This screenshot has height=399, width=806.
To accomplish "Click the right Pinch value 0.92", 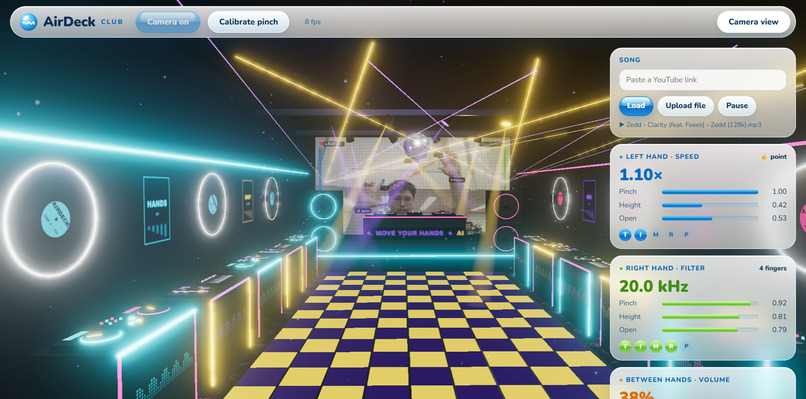I will [x=779, y=303].
